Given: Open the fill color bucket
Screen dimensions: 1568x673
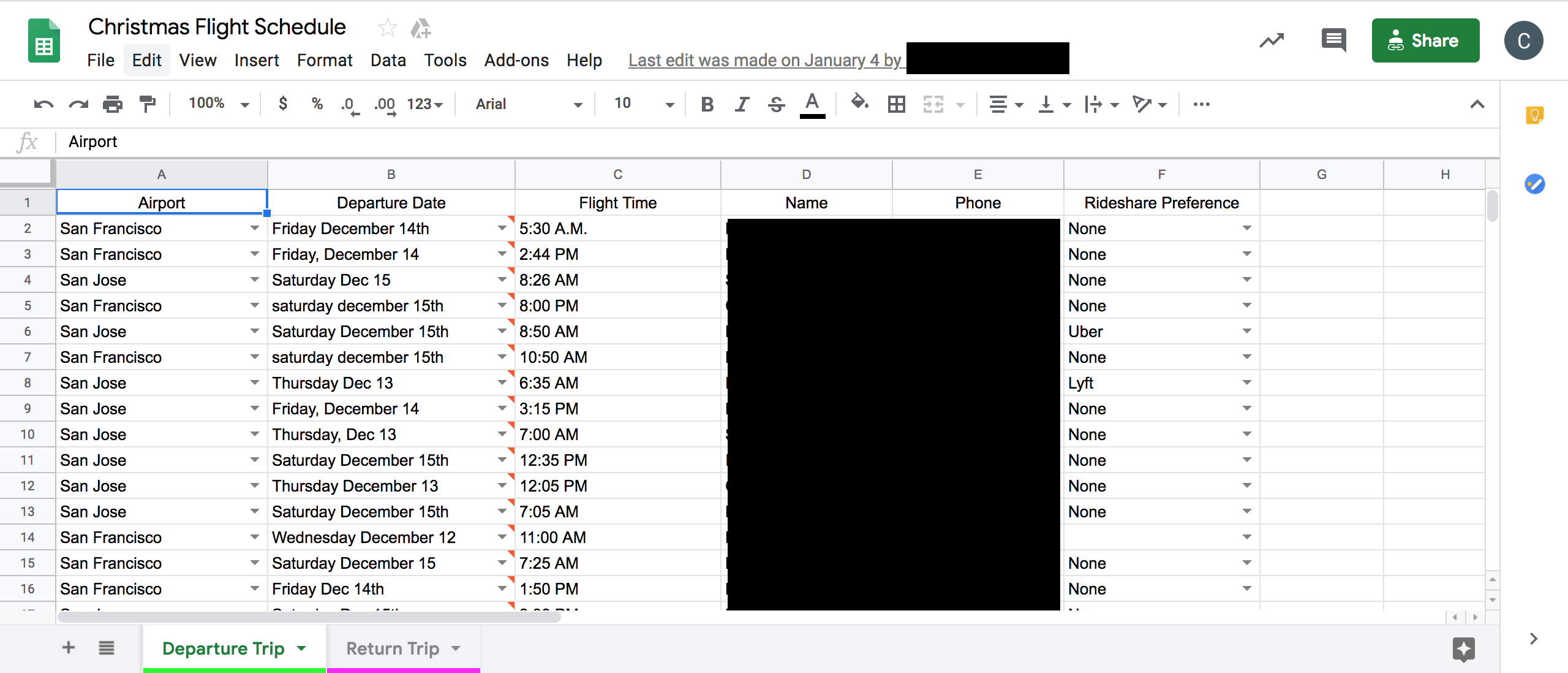Looking at the screenshot, I should coord(859,103).
